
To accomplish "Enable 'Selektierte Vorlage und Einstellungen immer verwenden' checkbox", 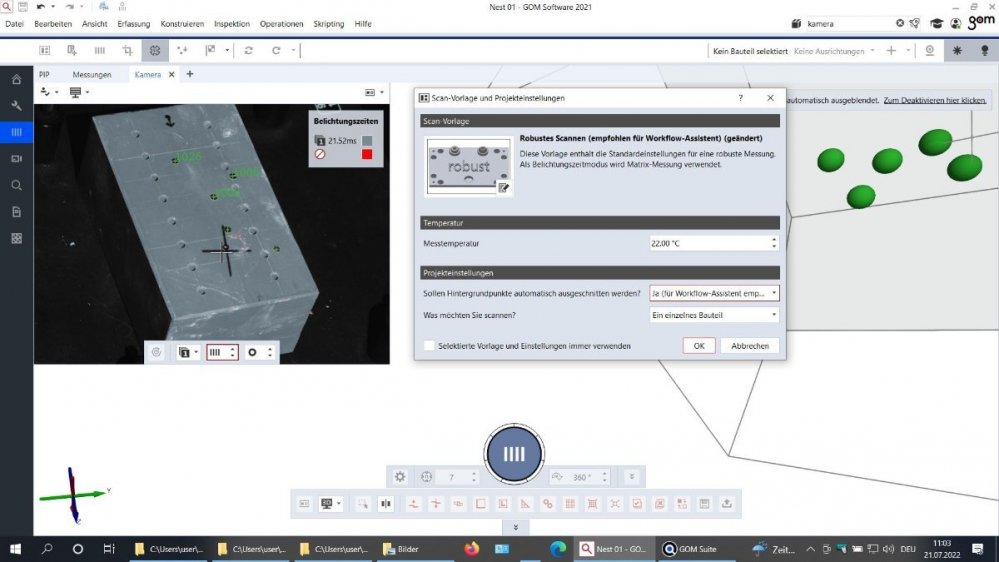I will click(x=429, y=346).
